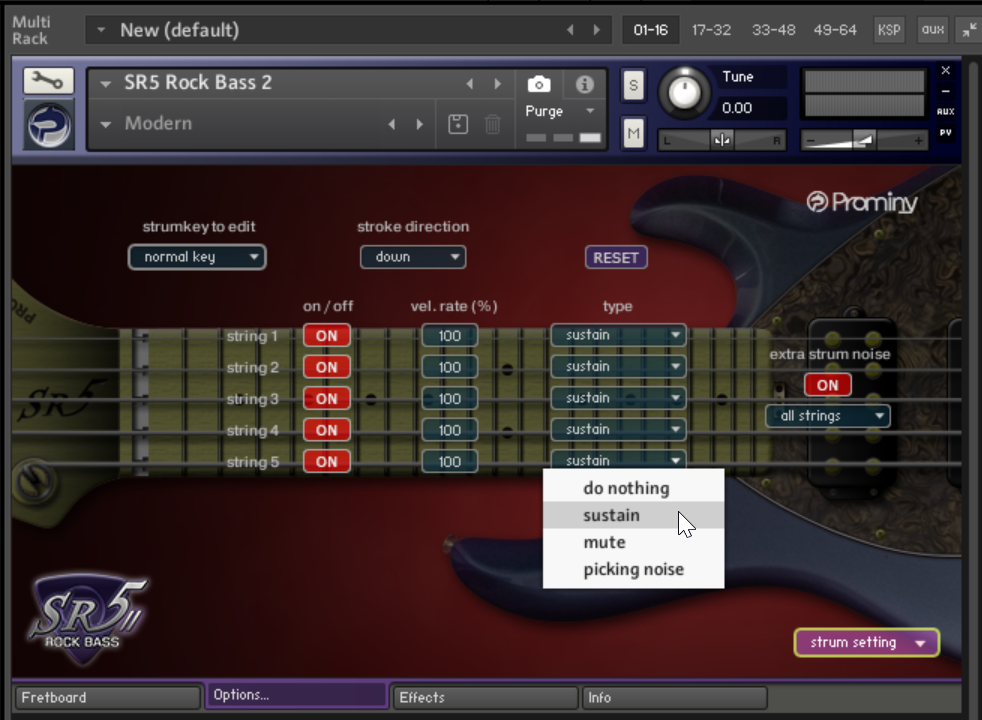The width and height of the screenshot is (982, 720).
Task: Open the wrench instrument edit mode
Action: click(x=48, y=81)
